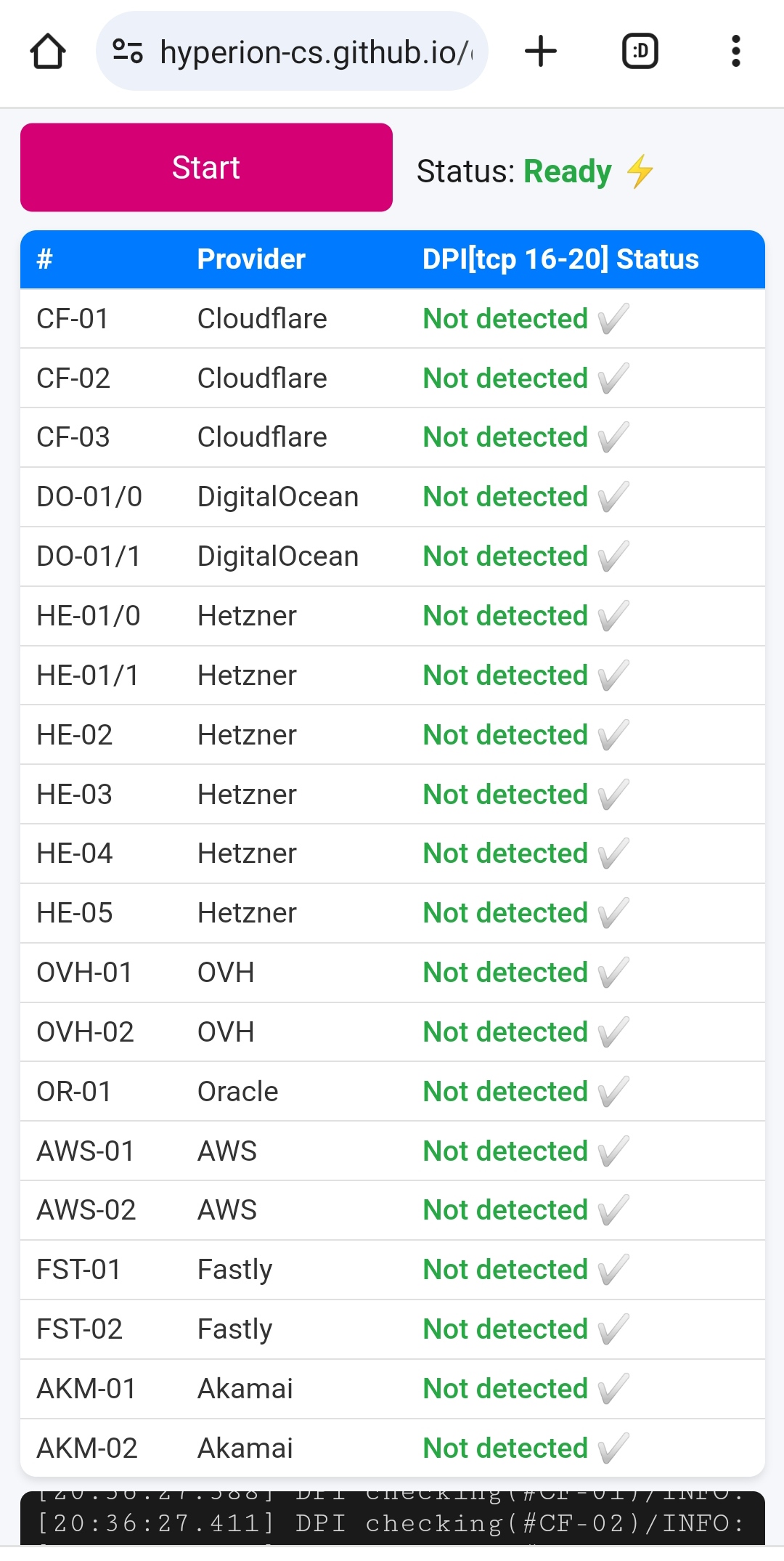Tap the hyperion-cs.github.io address bar
Screen dimensions: 784x1561
click(315, 52)
